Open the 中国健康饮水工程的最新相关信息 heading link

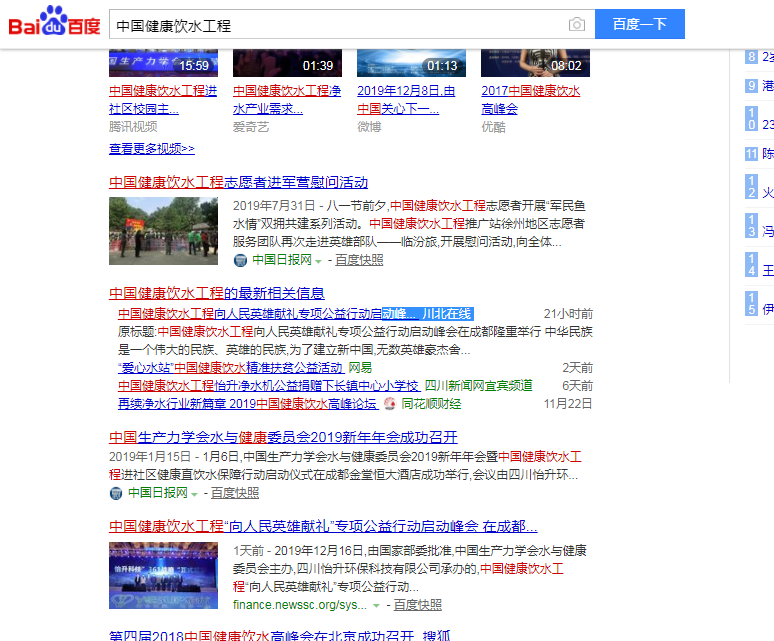point(216,293)
